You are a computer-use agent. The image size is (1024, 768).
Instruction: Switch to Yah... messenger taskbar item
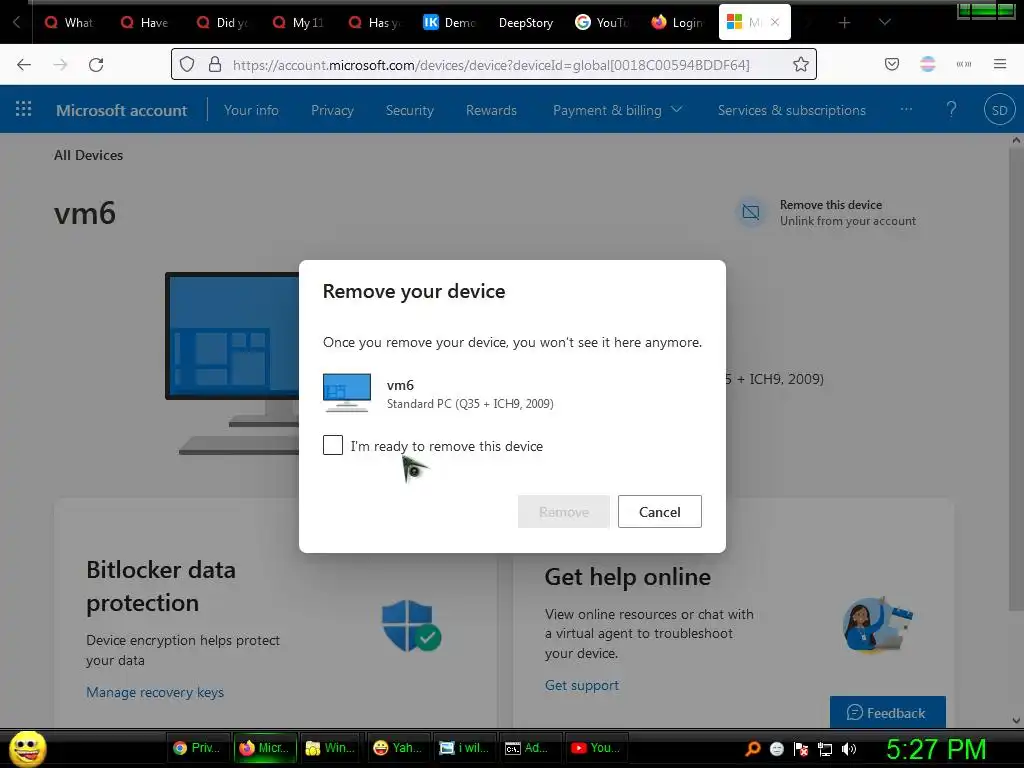[398, 748]
